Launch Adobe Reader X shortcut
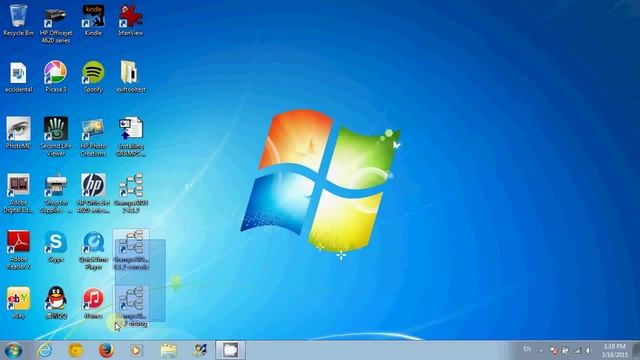Screen dimensions: 640x360 click(18, 250)
